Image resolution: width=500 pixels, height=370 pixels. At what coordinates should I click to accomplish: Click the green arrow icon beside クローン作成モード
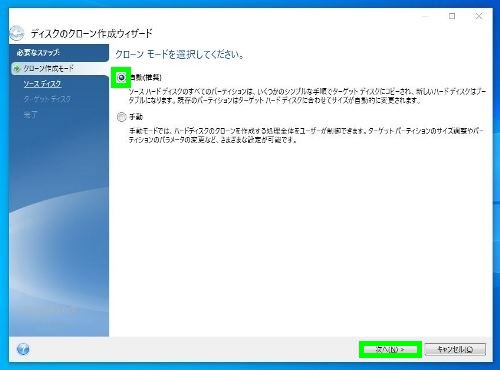tap(16, 69)
